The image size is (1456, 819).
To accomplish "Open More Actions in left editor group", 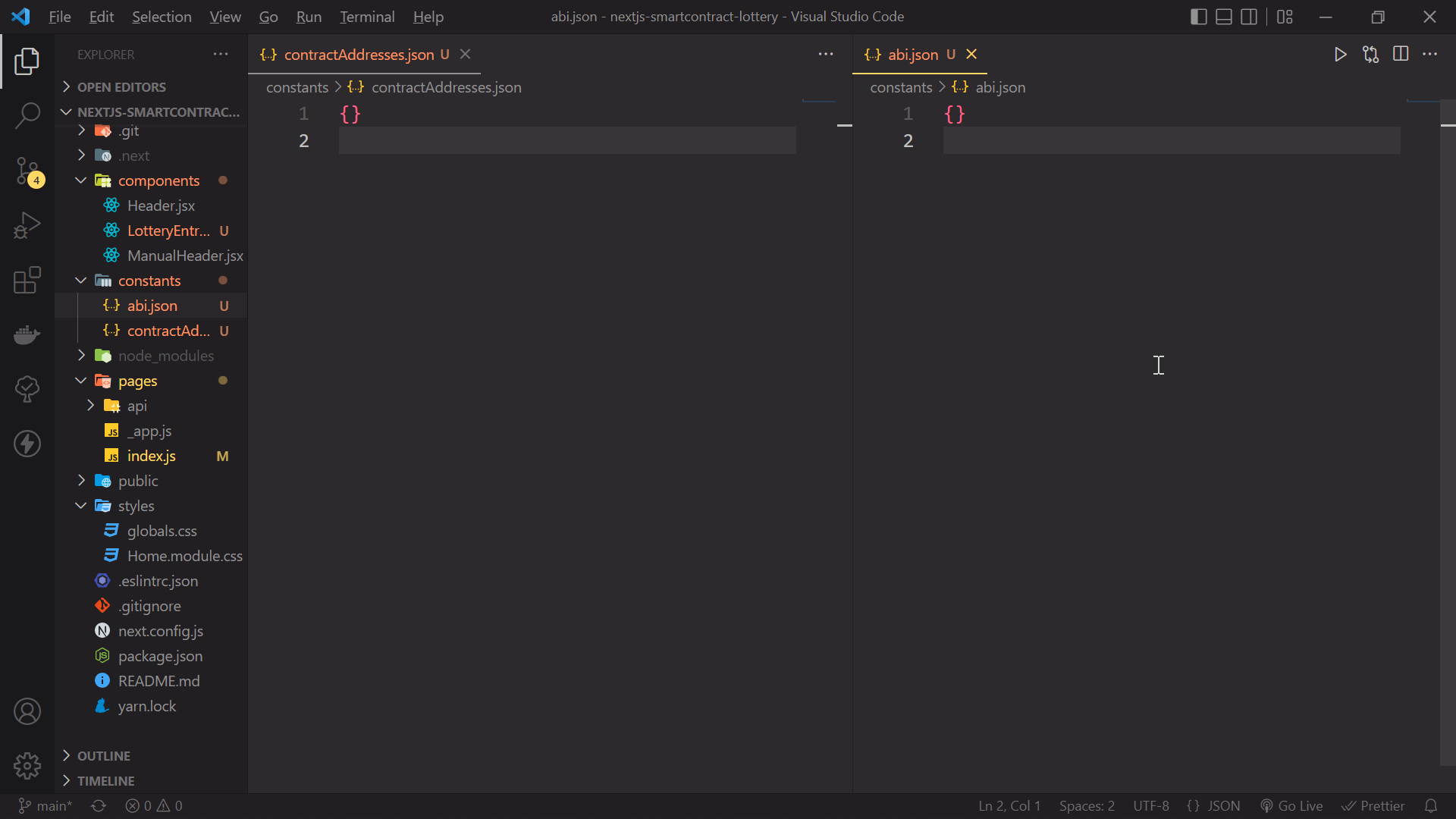I will click(826, 55).
